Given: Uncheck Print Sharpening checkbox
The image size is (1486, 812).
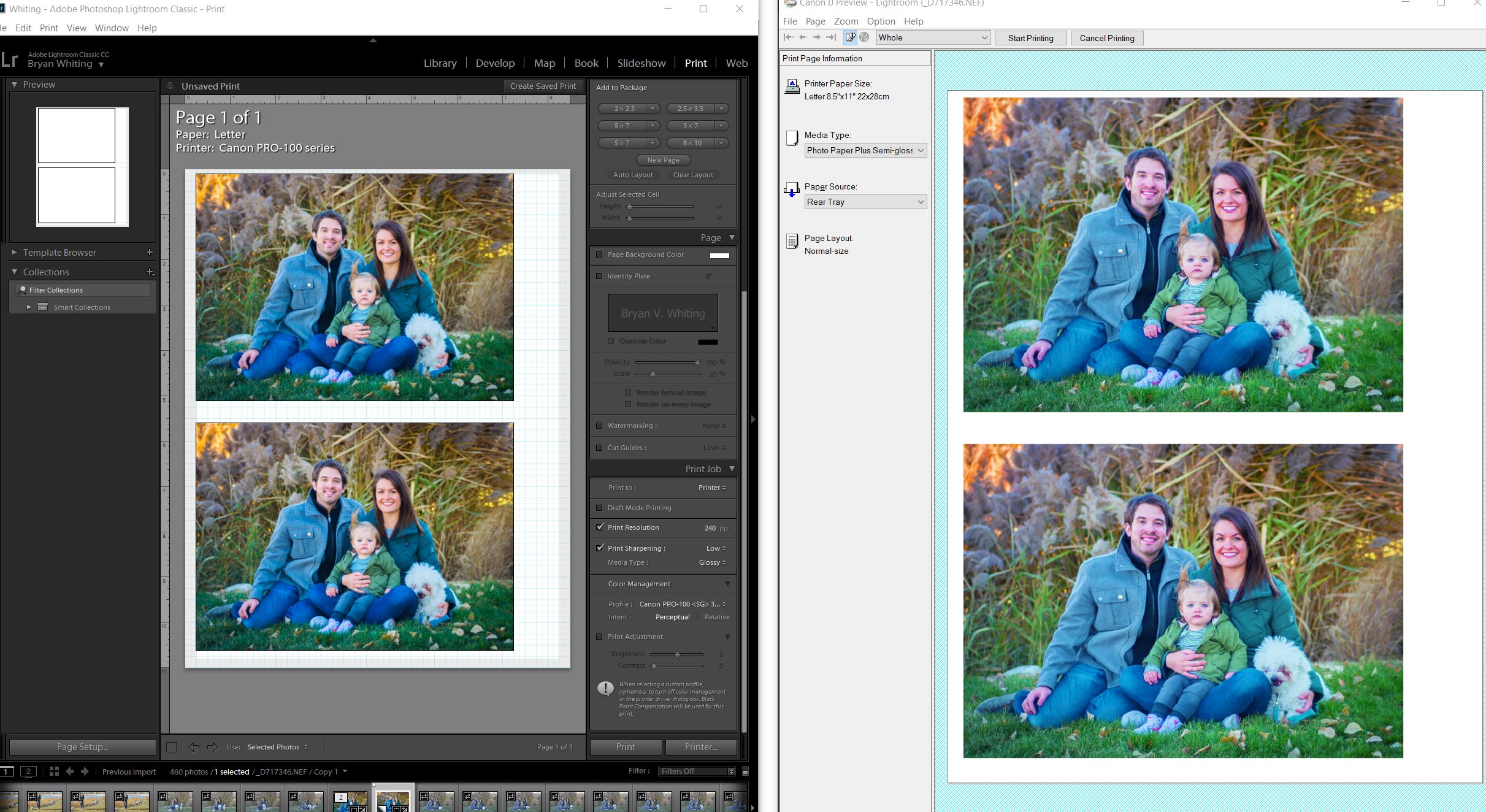Looking at the screenshot, I should (600, 548).
